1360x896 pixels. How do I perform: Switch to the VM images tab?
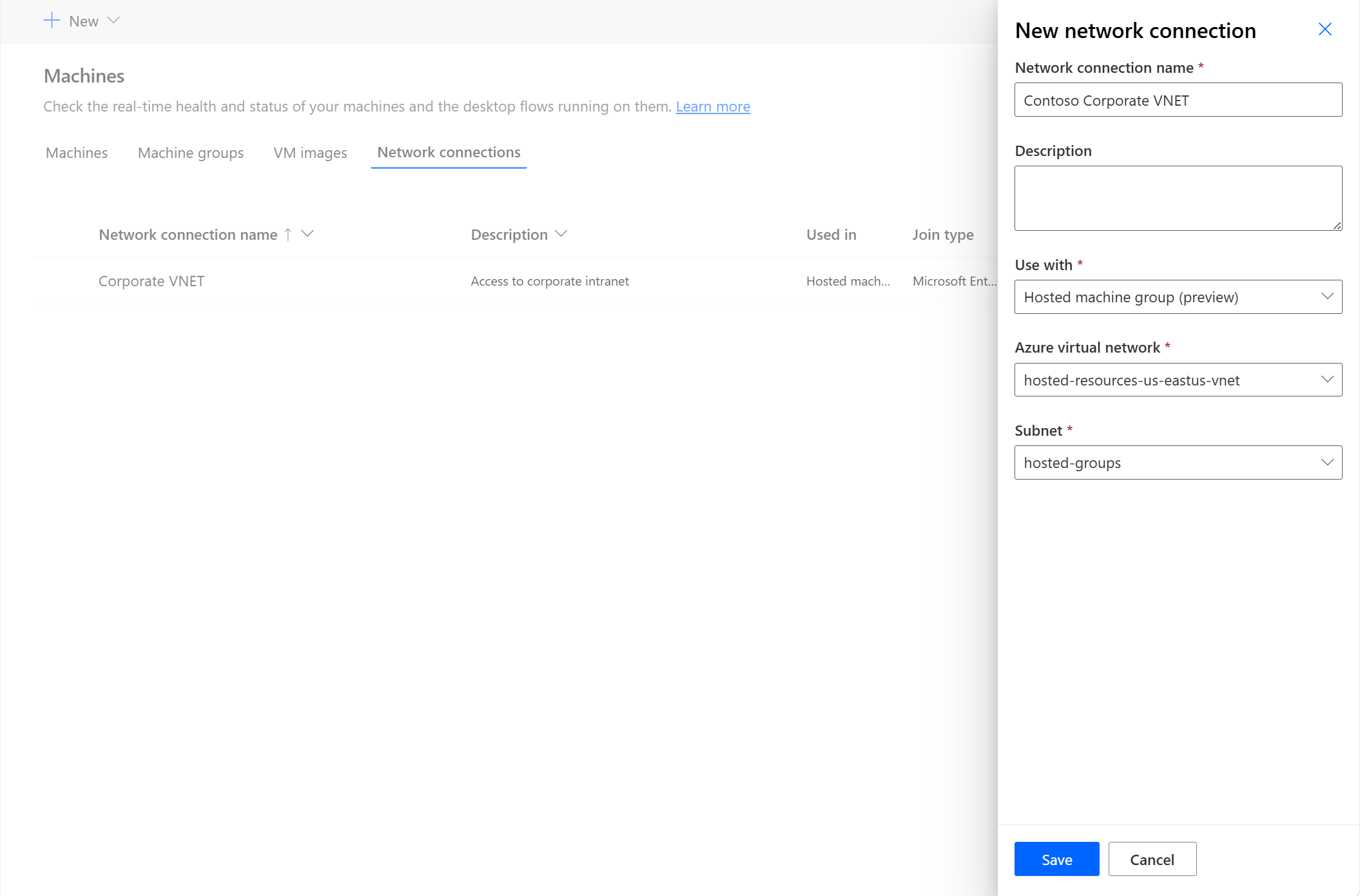pyautogui.click(x=309, y=152)
